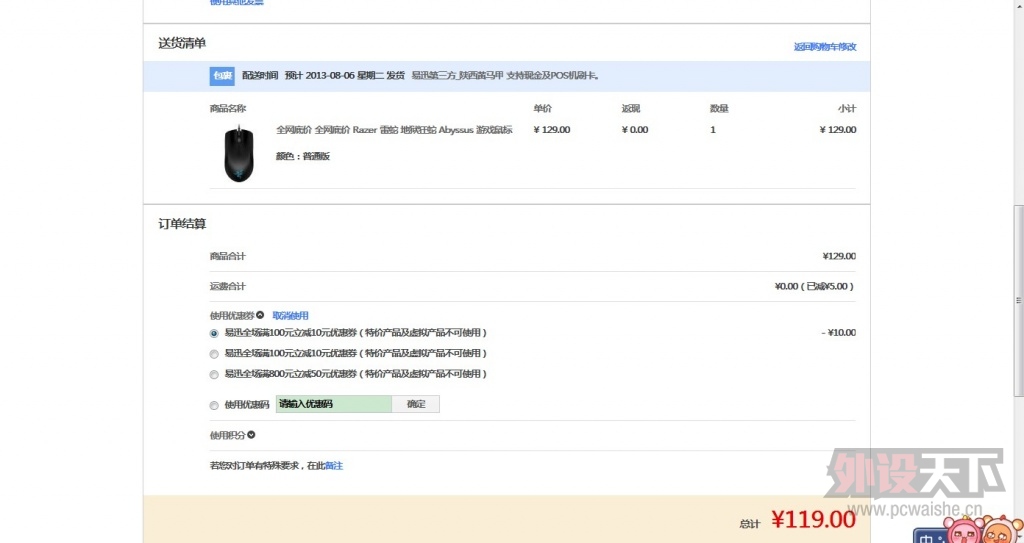Screen dimensions: 1024x543
Task: Click the 商品名称 column header
Action: 228,108
